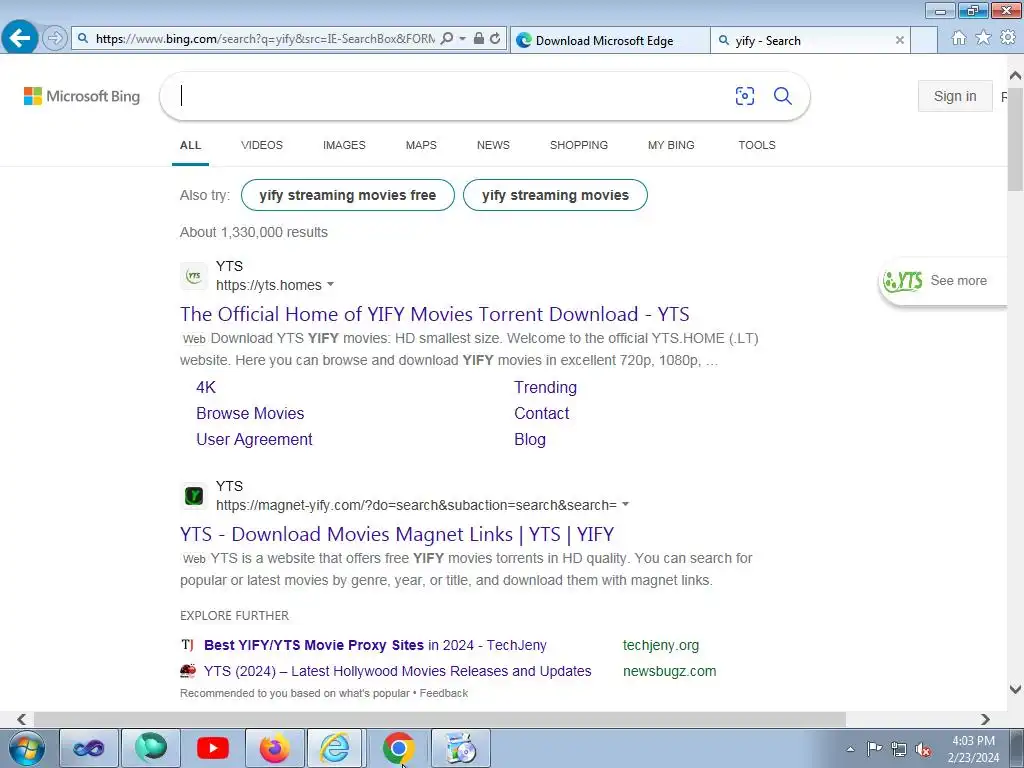Click the vertical scrollbar up arrow
The width and height of the screenshot is (1024, 768).
point(1015,76)
